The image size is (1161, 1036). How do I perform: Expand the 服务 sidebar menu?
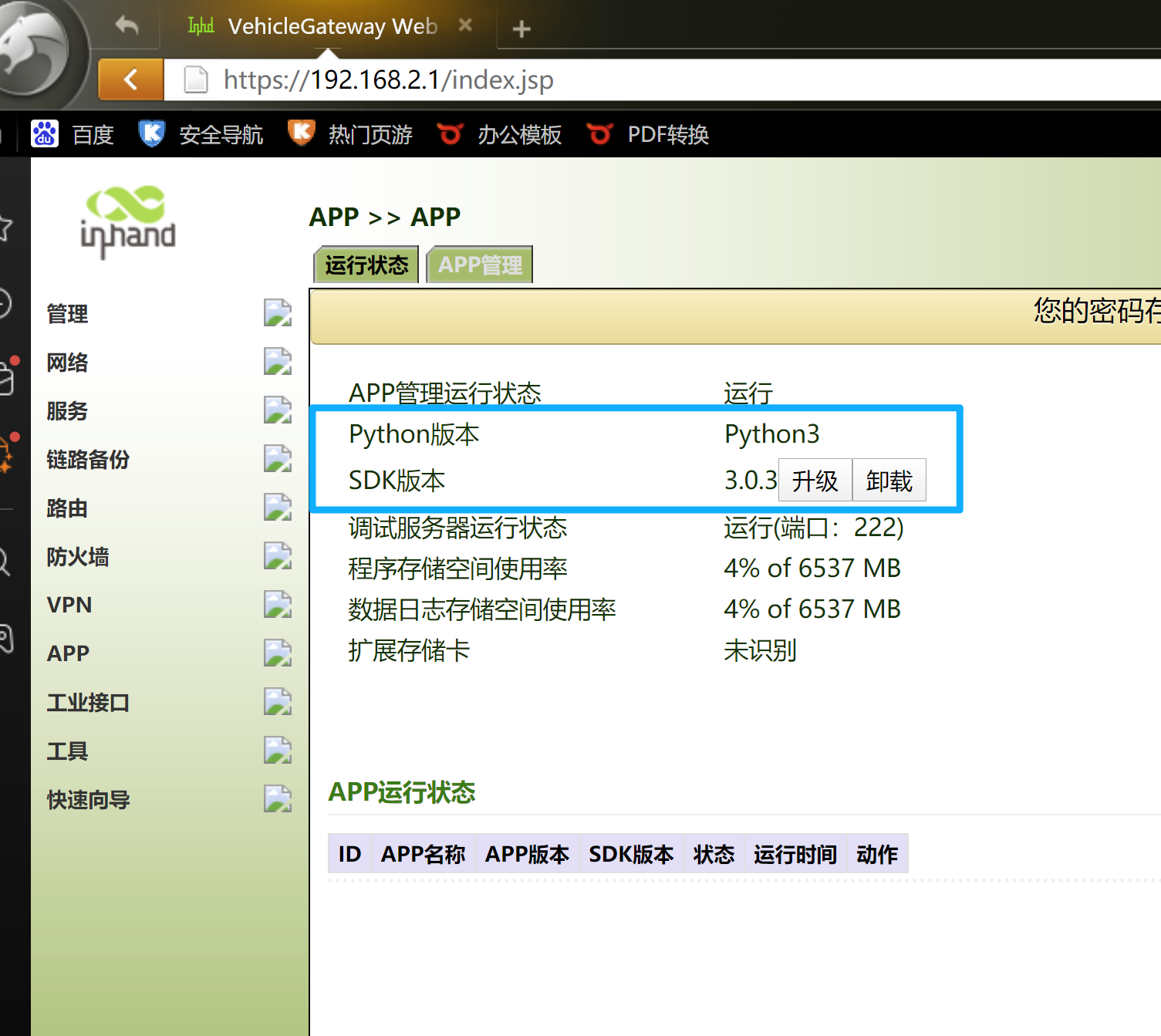click(67, 411)
